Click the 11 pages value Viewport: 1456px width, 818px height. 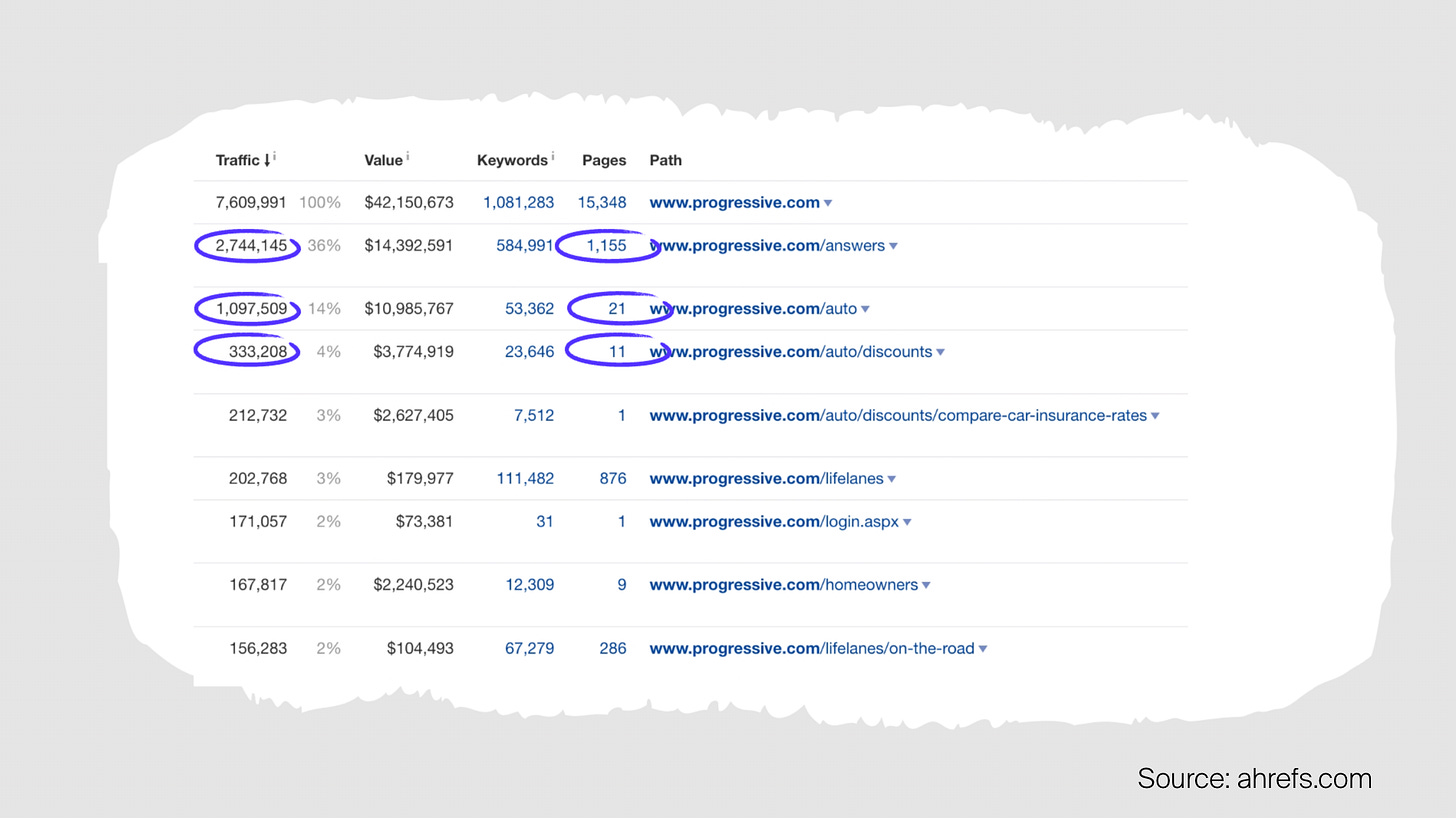click(x=617, y=351)
